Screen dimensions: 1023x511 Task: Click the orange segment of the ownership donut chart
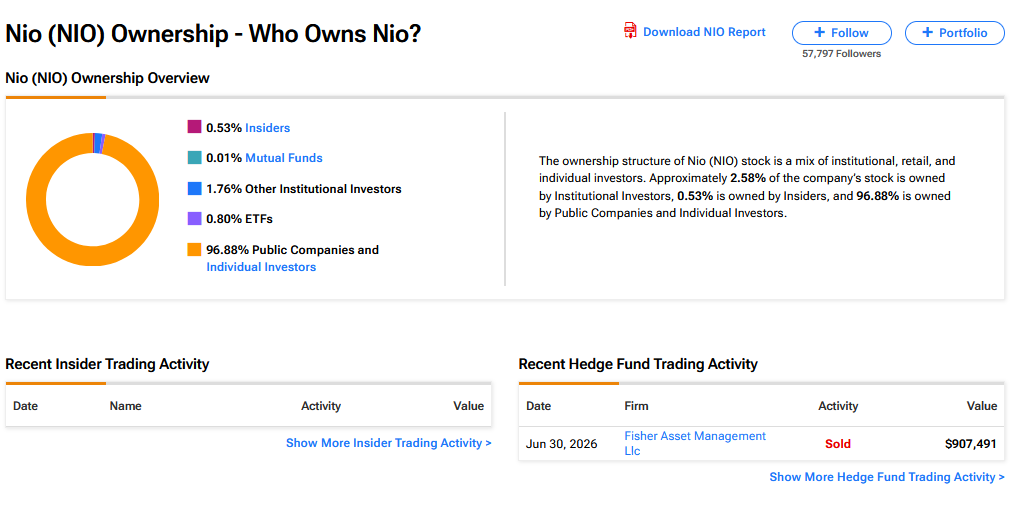92,256
